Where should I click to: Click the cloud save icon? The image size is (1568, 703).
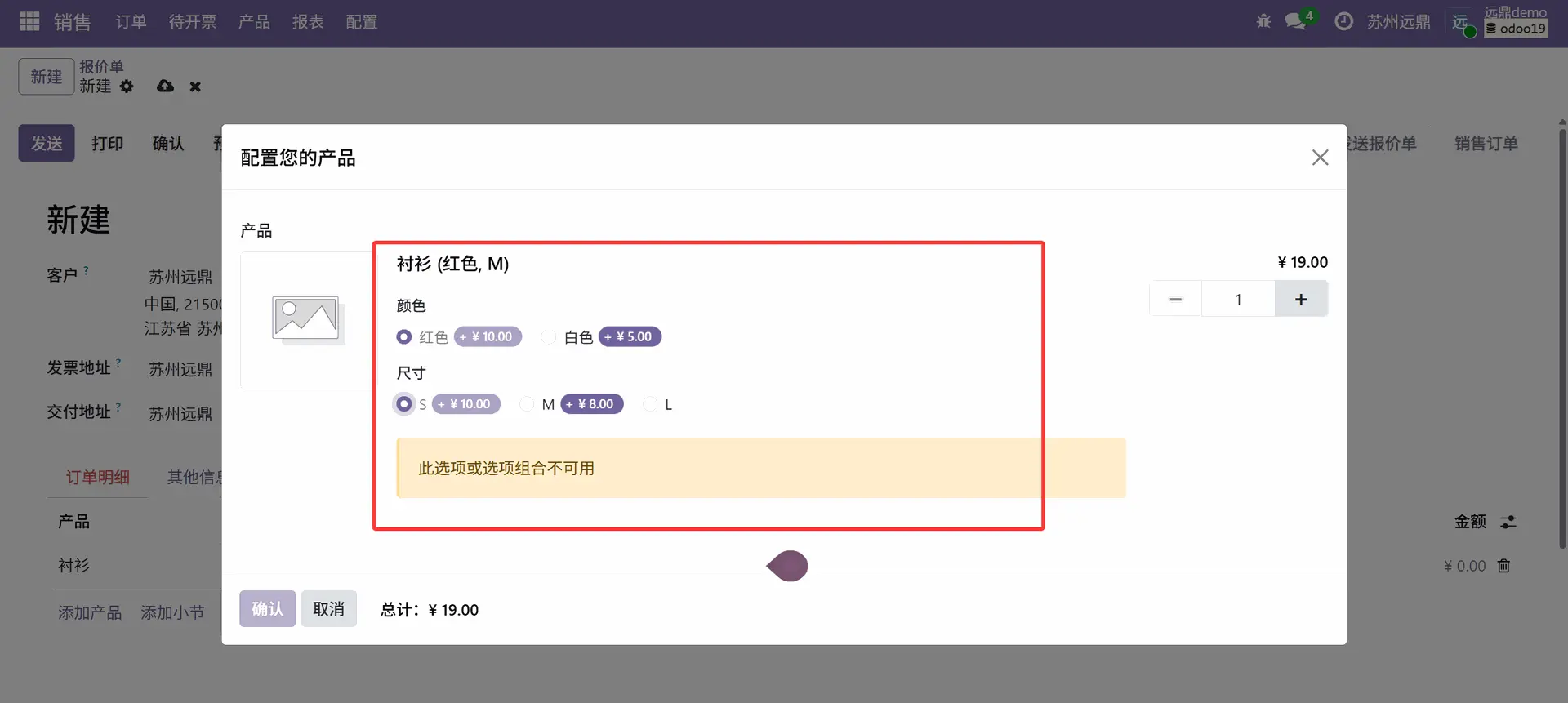165,87
